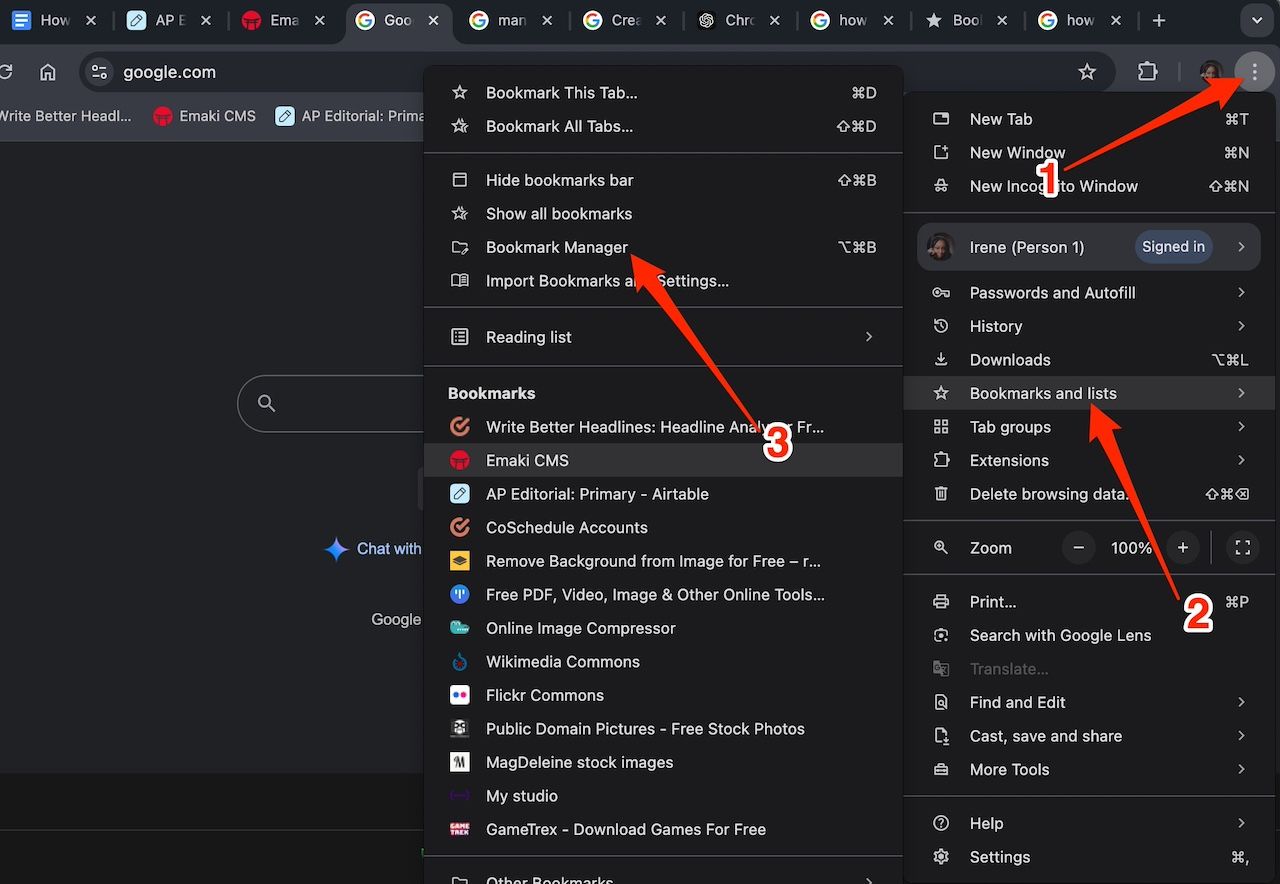Increase zoom with plus button
The width and height of the screenshot is (1280, 884).
pos(1183,548)
